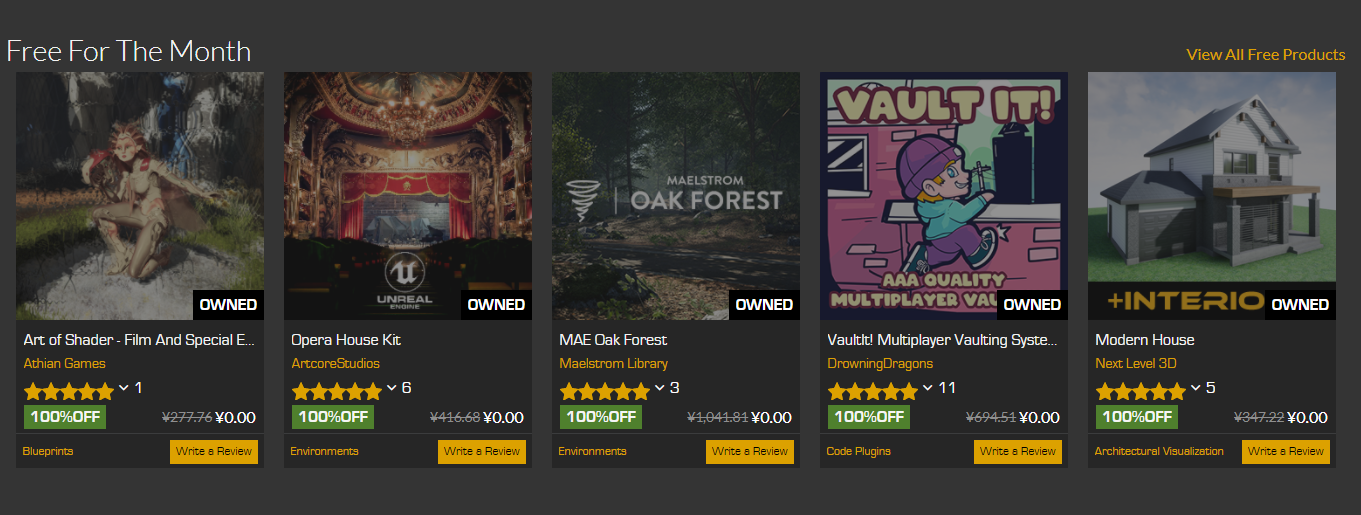
Task: Write a Review for Opera House Kit
Action: click(482, 451)
